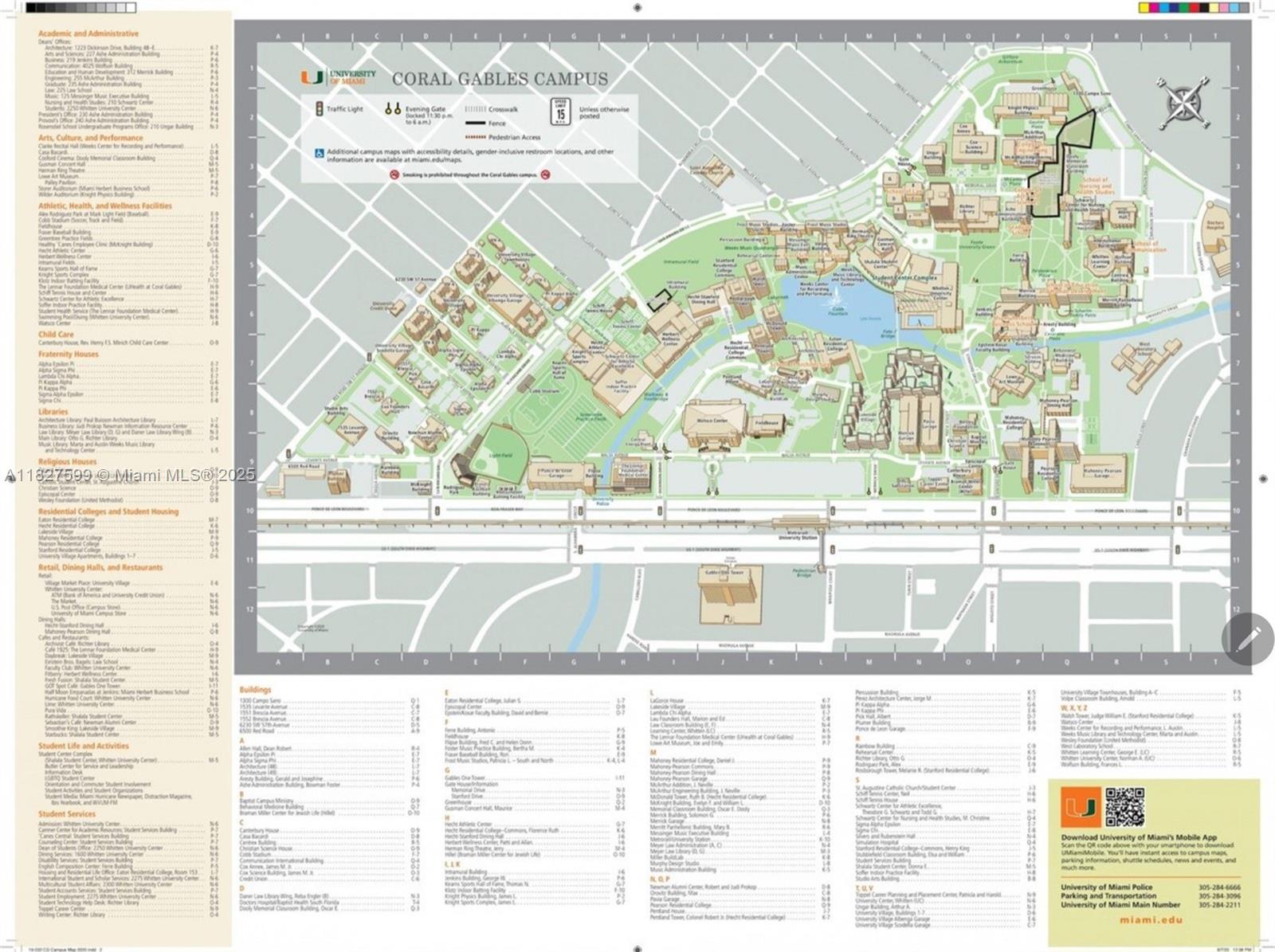Click the Parking and Transportation phone number
This screenshot has height=952, width=1275.
point(1219,895)
